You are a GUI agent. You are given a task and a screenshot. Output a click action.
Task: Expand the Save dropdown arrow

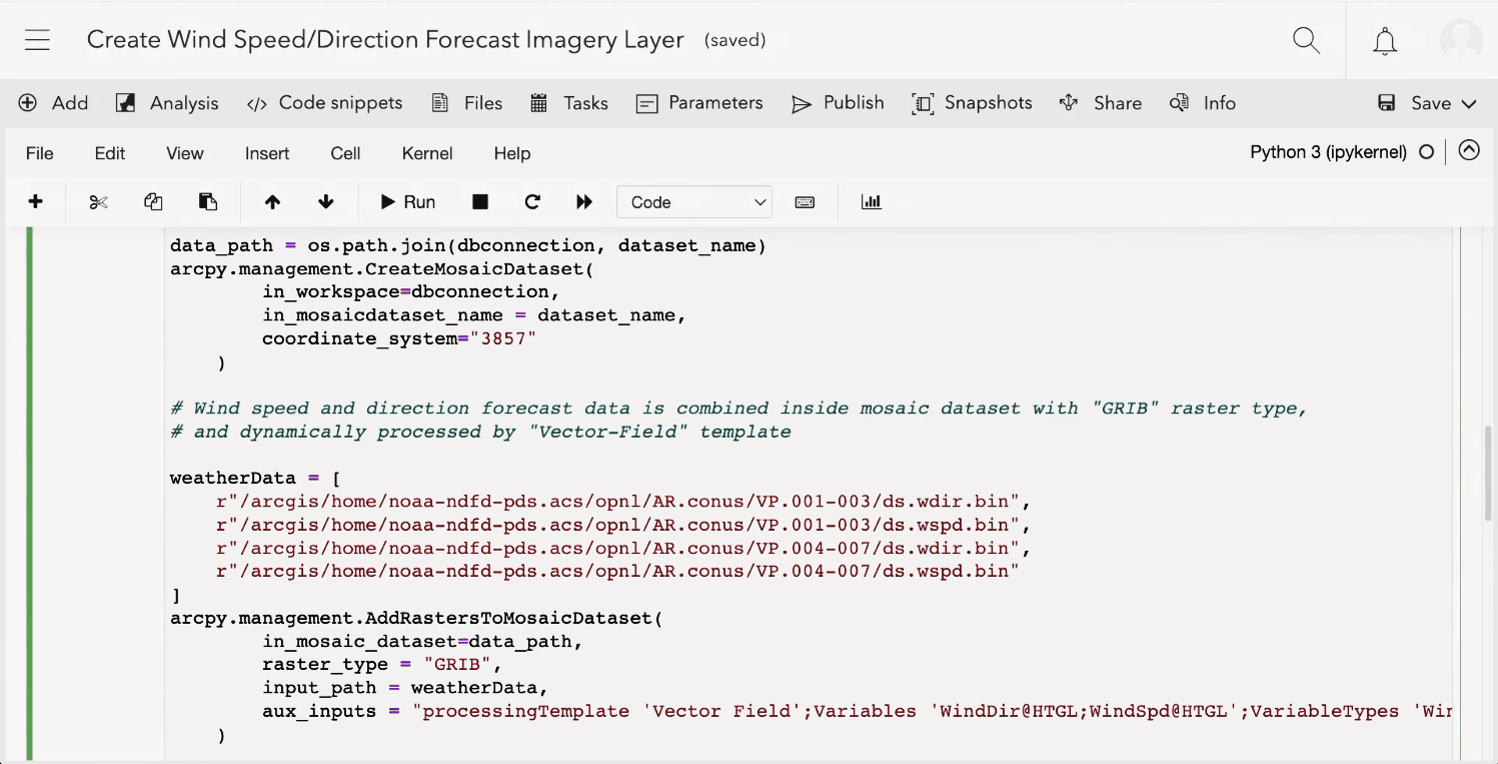pos(1469,104)
